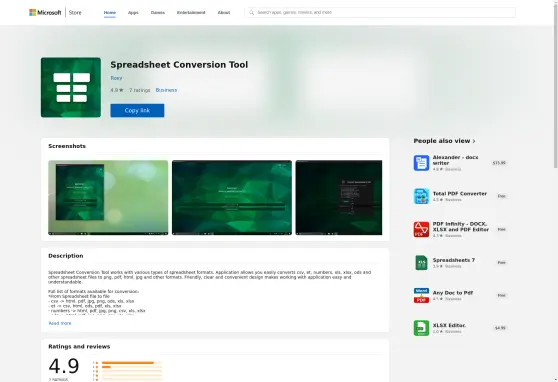Viewport: 558px width, 382px height.
Task: Open XLSX Editor app icon
Action: click(x=421, y=328)
